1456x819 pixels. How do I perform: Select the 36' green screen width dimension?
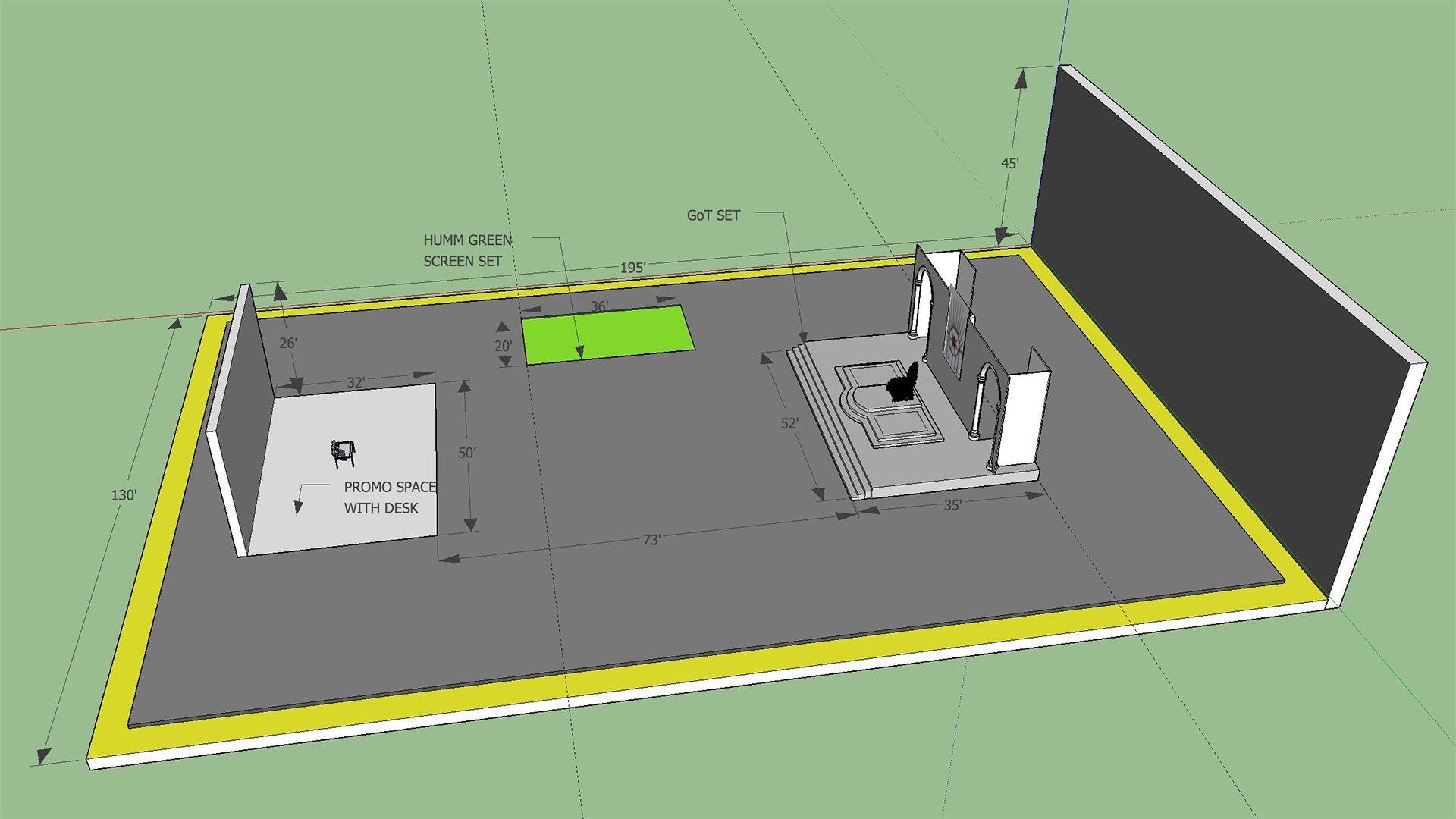599,306
